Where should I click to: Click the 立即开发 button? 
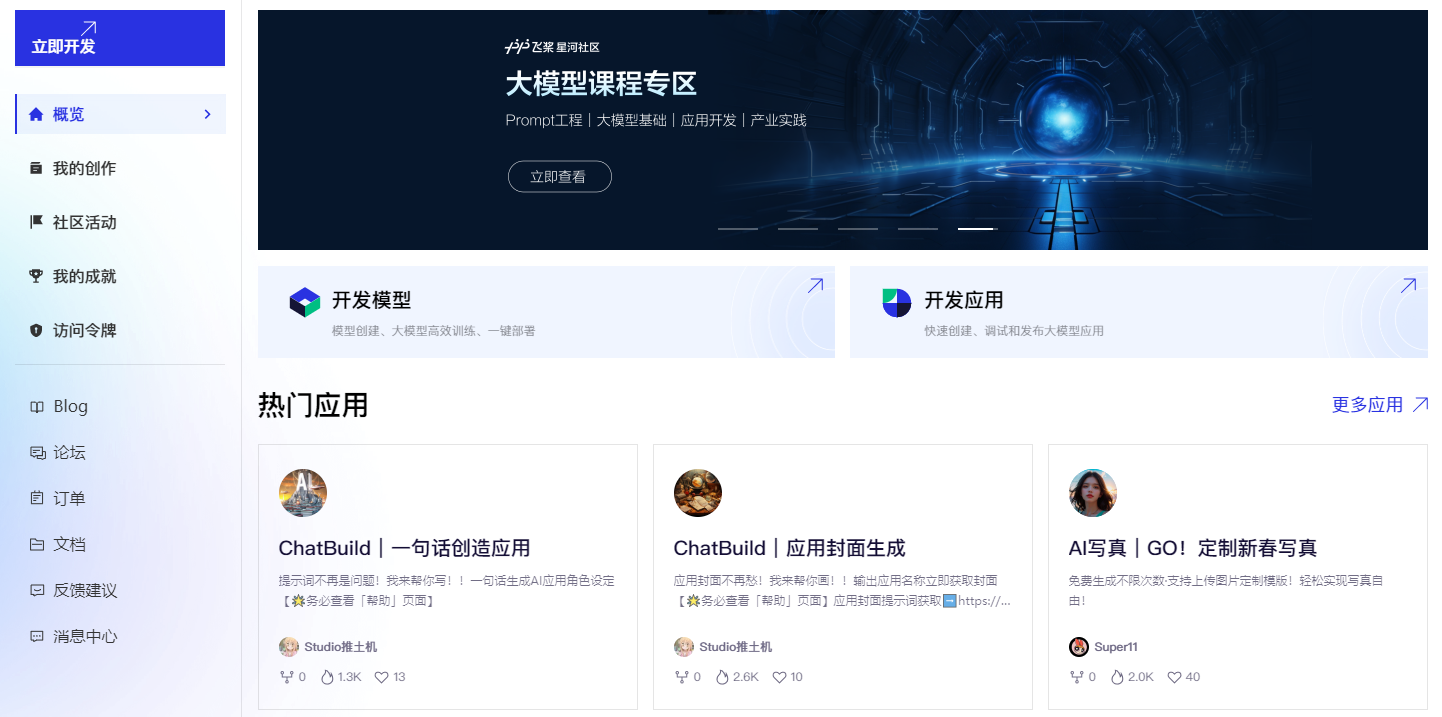[120, 38]
